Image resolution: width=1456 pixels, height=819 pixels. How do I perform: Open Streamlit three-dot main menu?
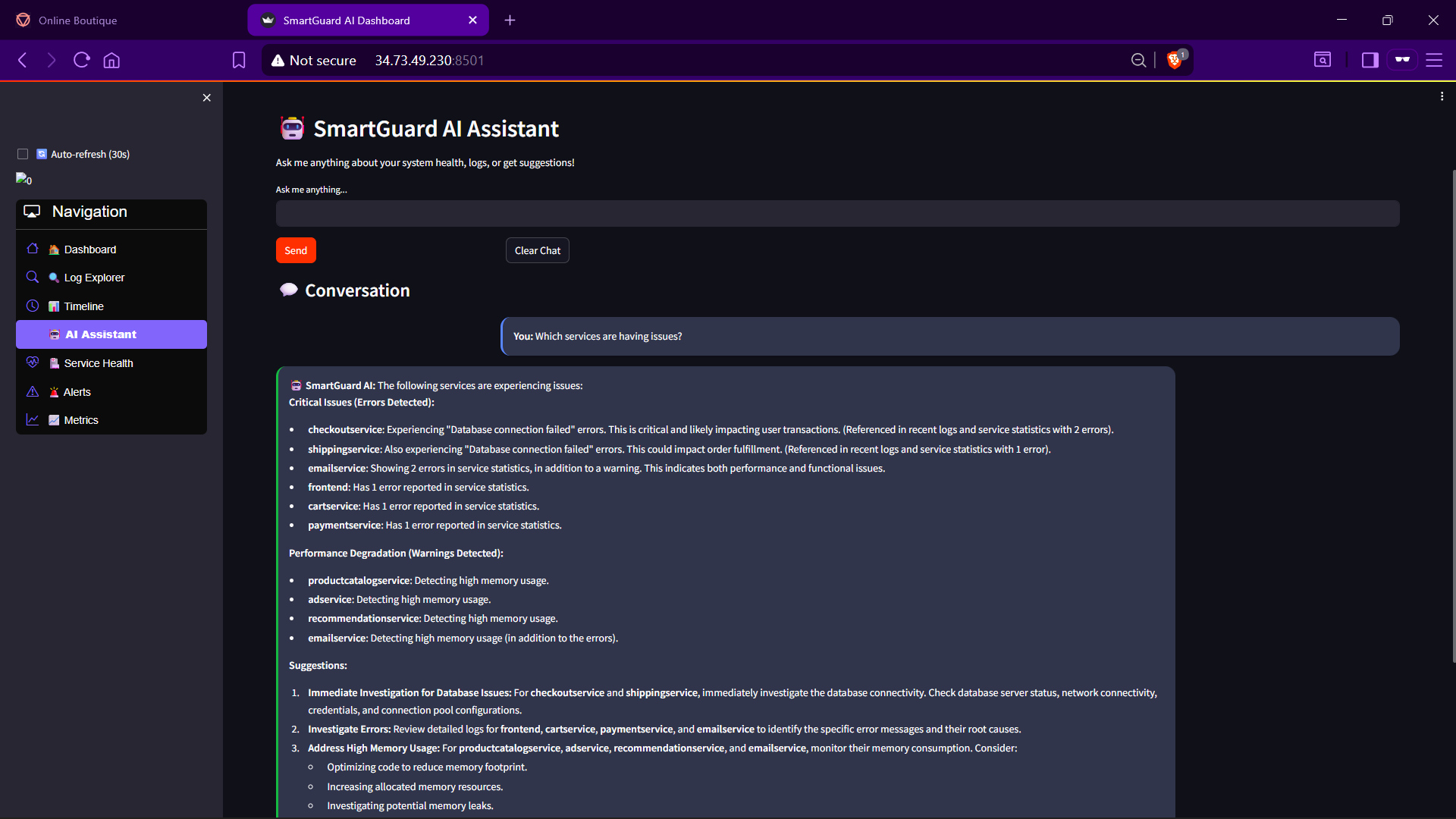pos(1442,96)
